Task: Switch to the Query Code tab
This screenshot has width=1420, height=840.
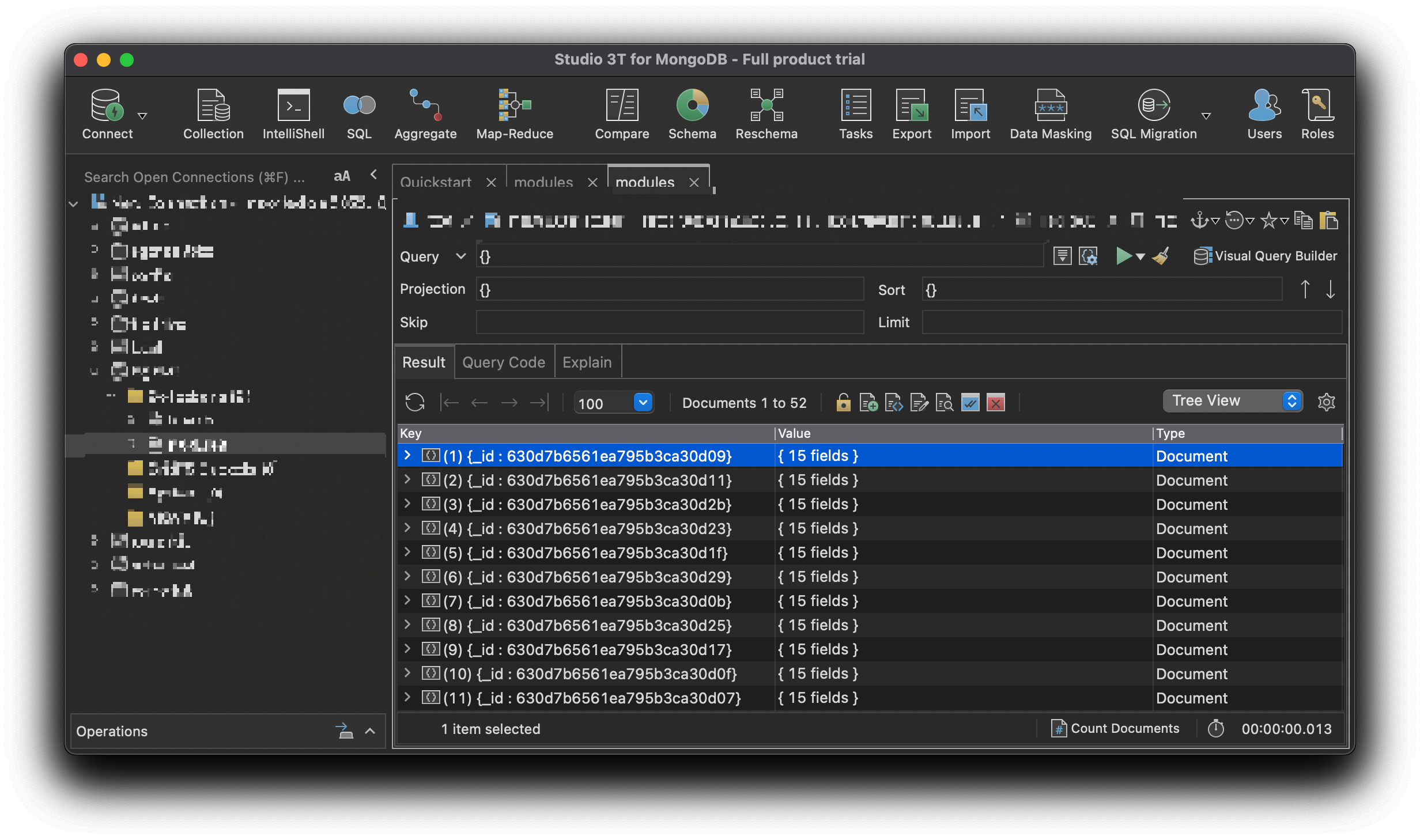Action: 503,362
